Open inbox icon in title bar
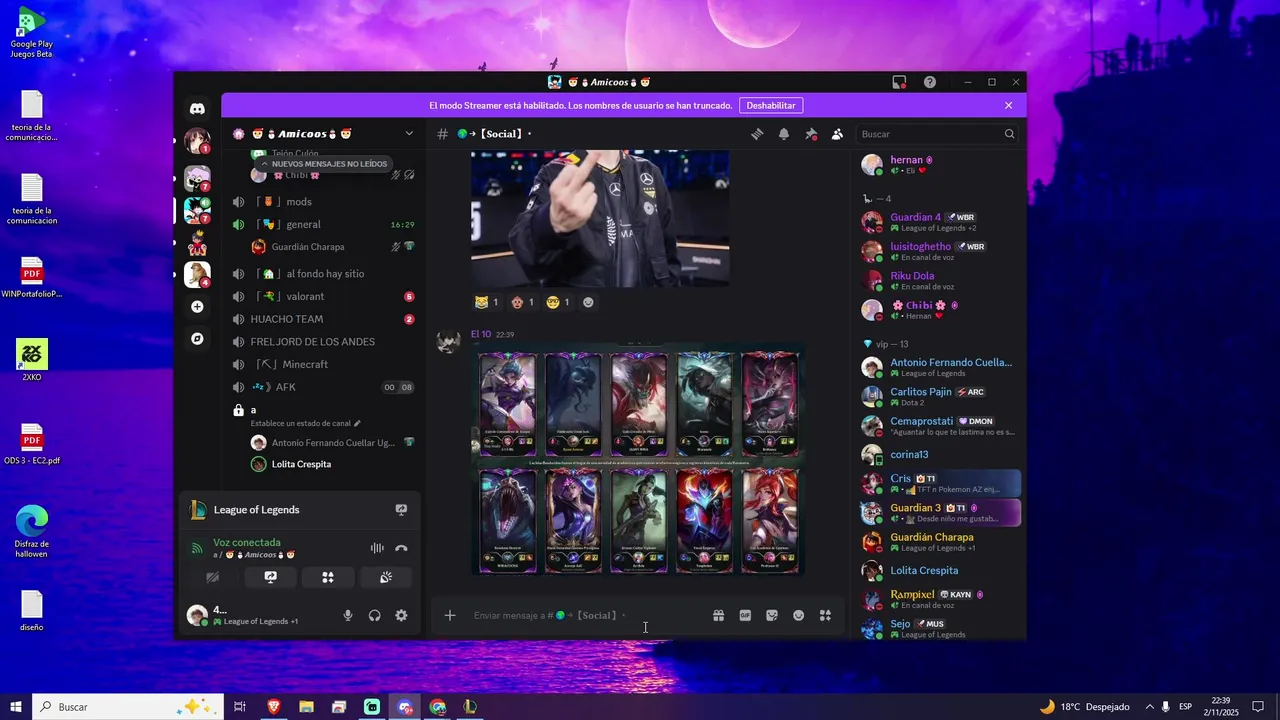 tap(899, 82)
